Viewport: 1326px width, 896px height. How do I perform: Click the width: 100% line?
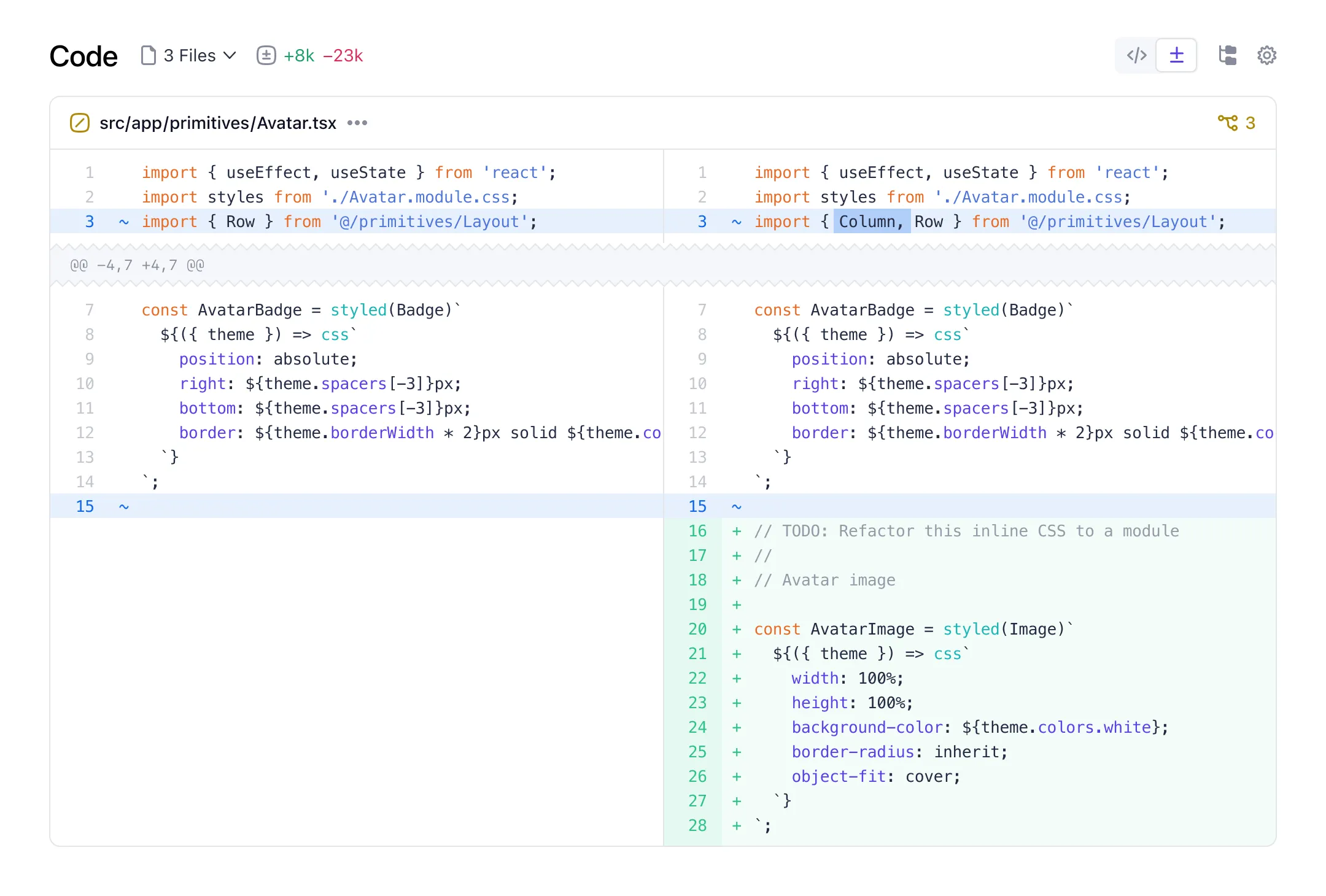[x=848, y=678]
